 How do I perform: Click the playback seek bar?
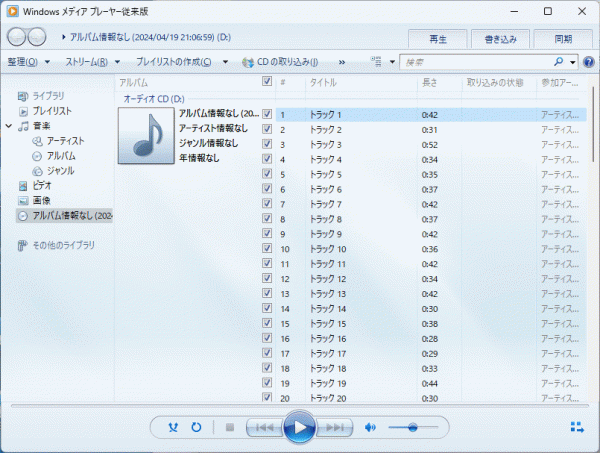click(x=300, y=406)
